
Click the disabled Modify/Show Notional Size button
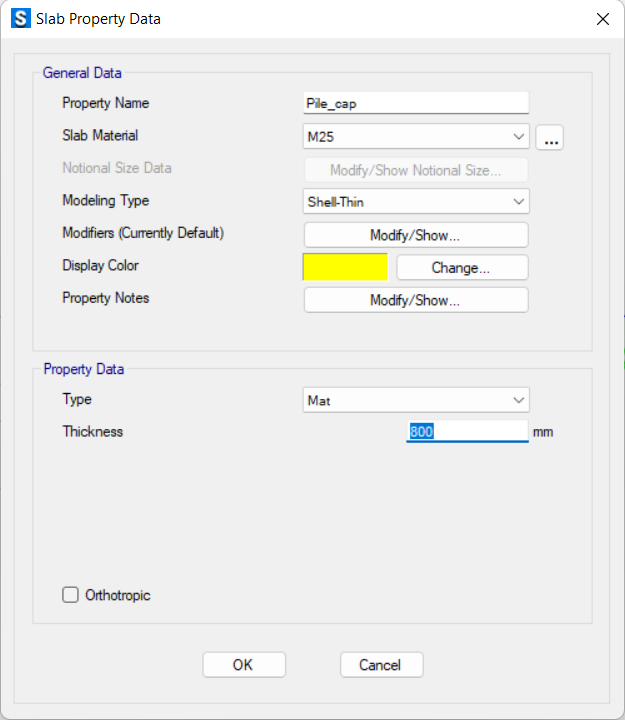coord(416,170)
